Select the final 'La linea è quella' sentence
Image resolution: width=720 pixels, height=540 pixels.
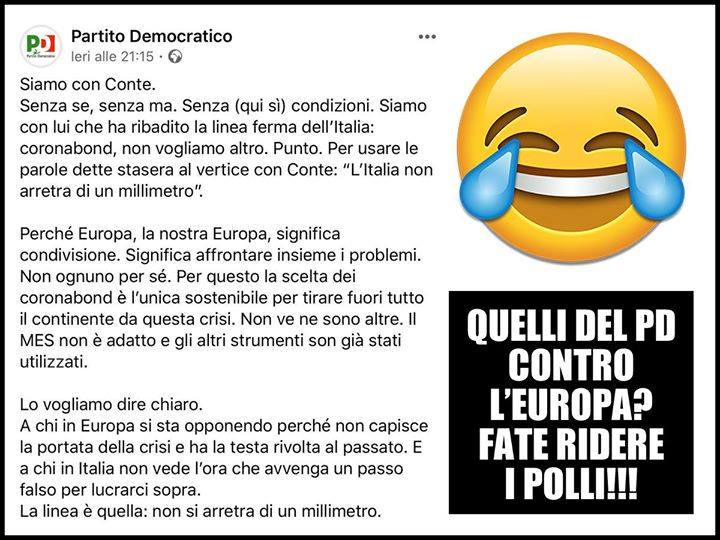click(x=200, y=511)
